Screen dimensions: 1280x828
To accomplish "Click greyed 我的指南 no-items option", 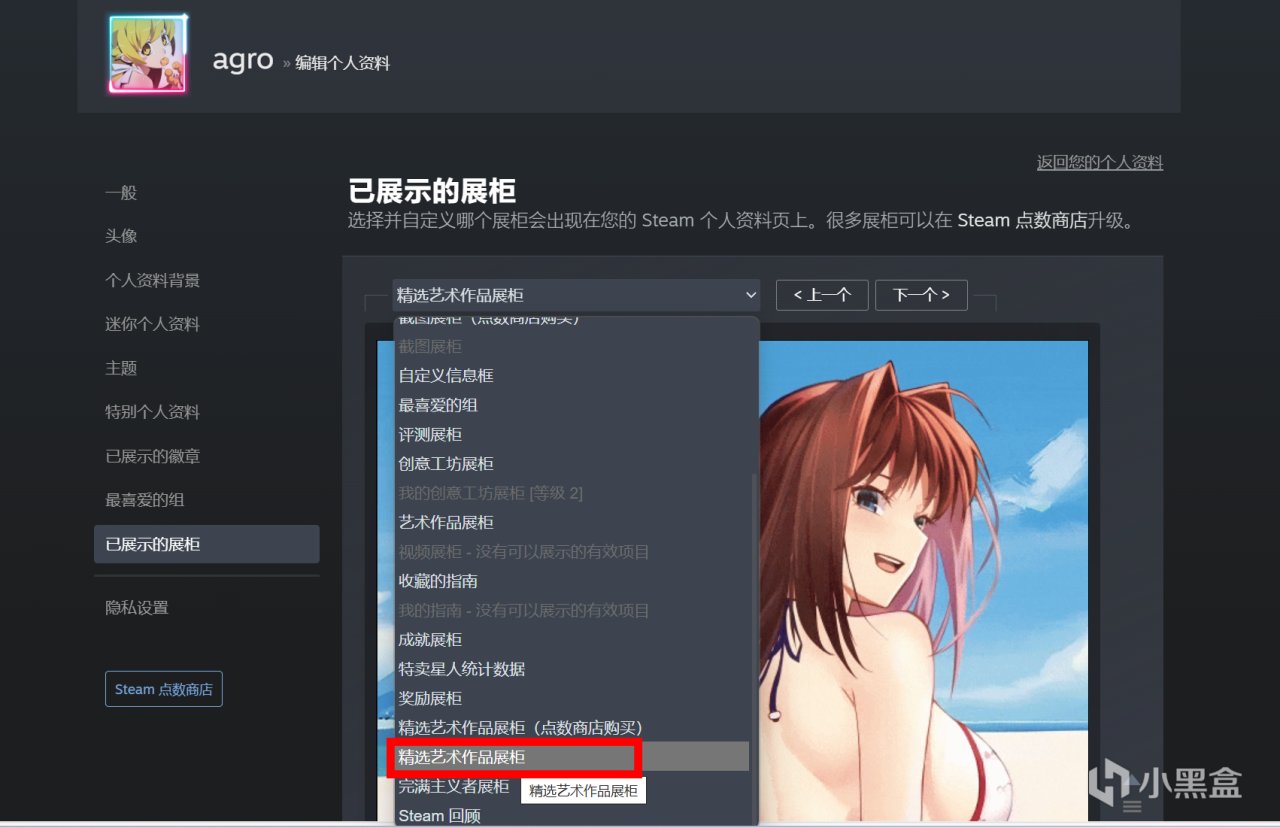I will [571, 610].
